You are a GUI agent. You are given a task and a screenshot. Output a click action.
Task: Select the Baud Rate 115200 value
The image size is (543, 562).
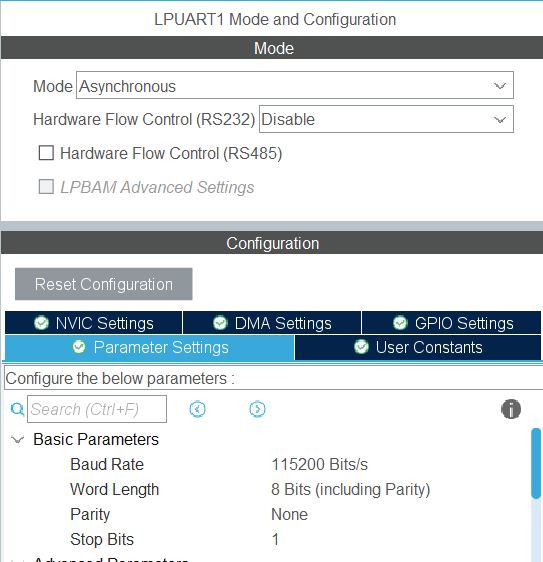coord(319,464)
